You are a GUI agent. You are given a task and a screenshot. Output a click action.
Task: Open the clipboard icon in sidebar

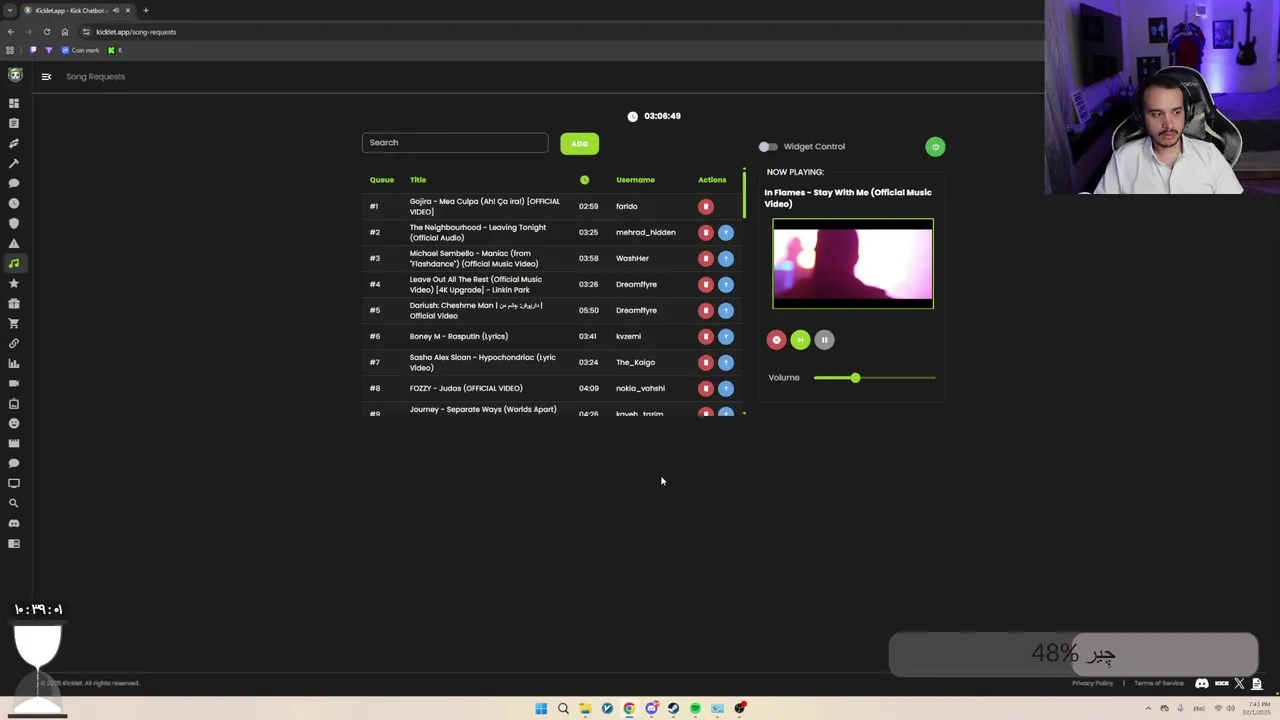[14, 123]
